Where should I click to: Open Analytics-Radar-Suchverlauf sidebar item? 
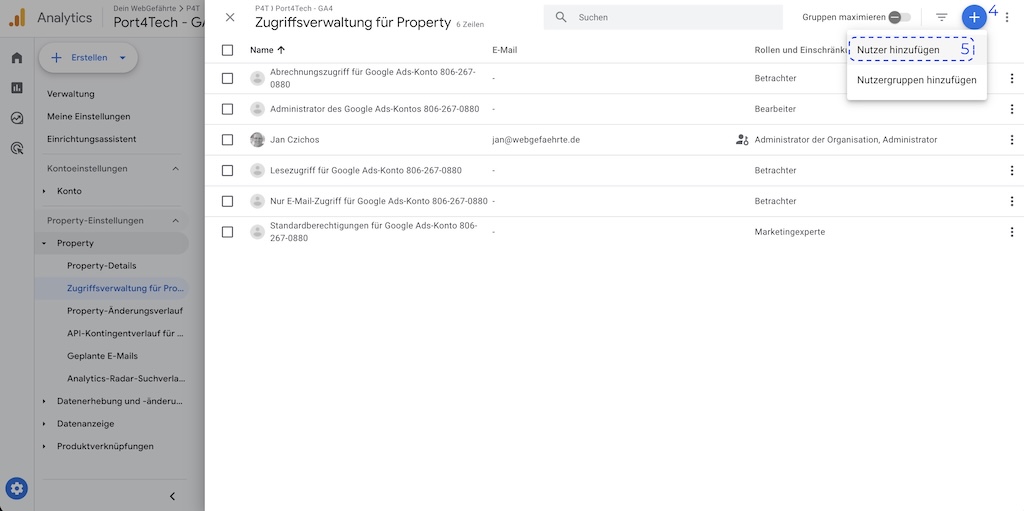126,378
